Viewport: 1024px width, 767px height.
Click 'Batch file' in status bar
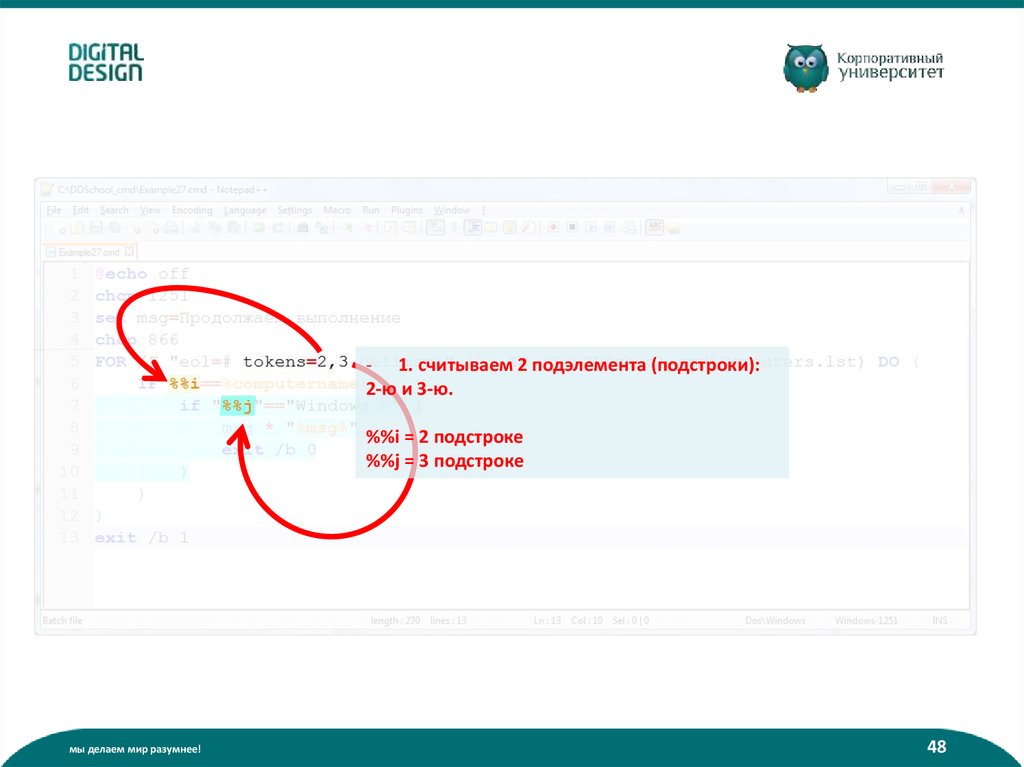tap(62, 620)
